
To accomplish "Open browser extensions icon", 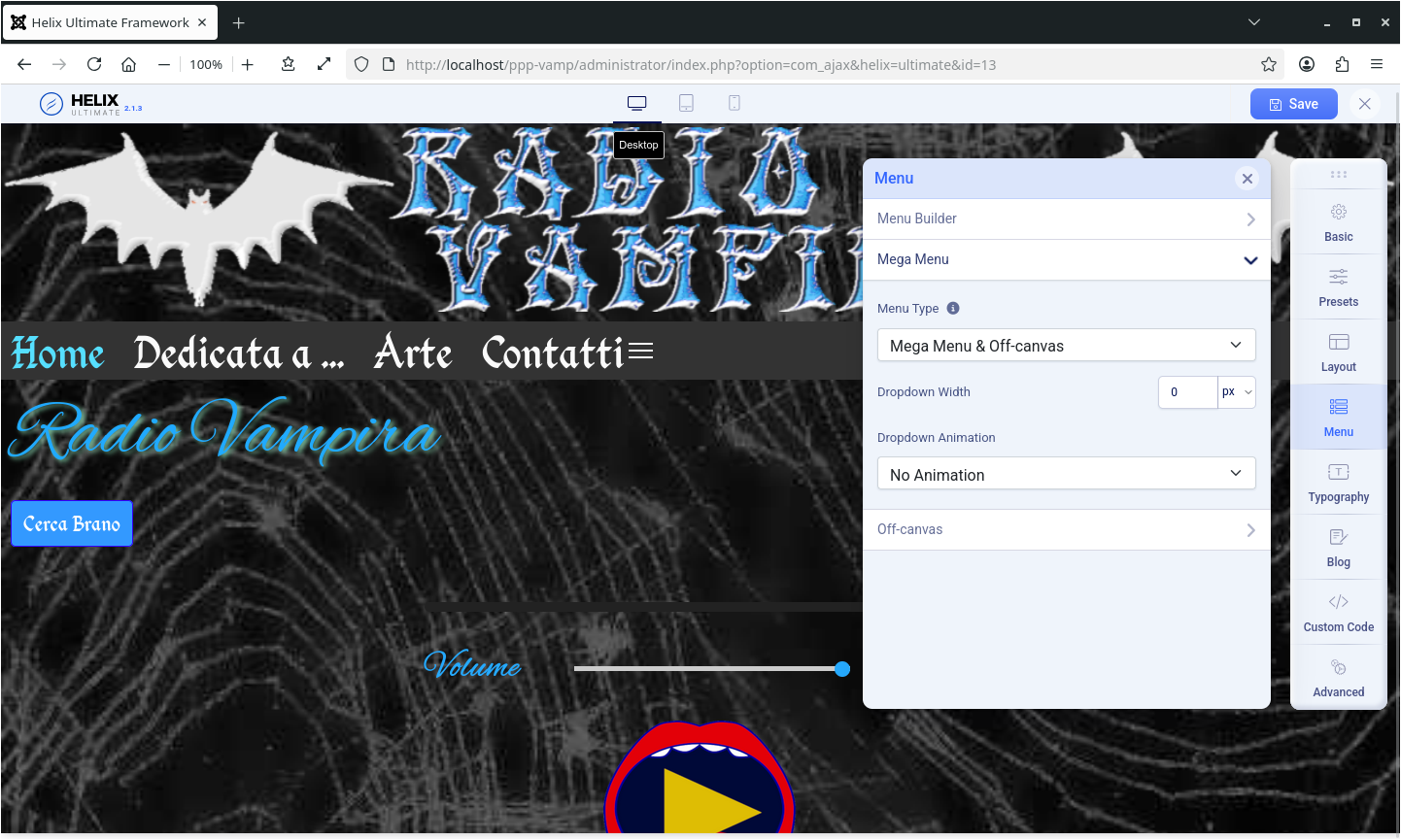I will pyautogui.click(x=1342, y=64).
